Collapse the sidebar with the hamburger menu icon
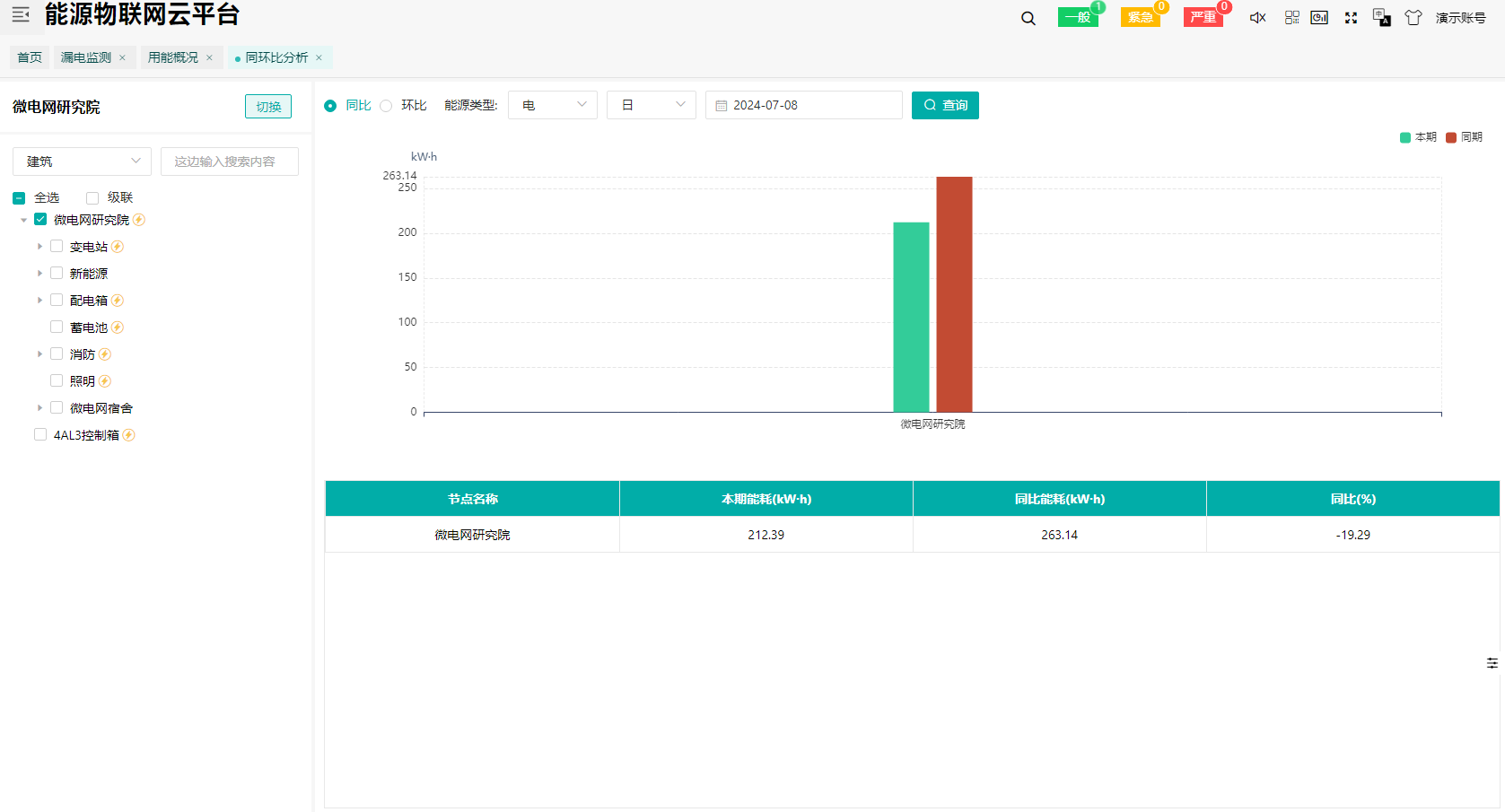 click(21, 14)
